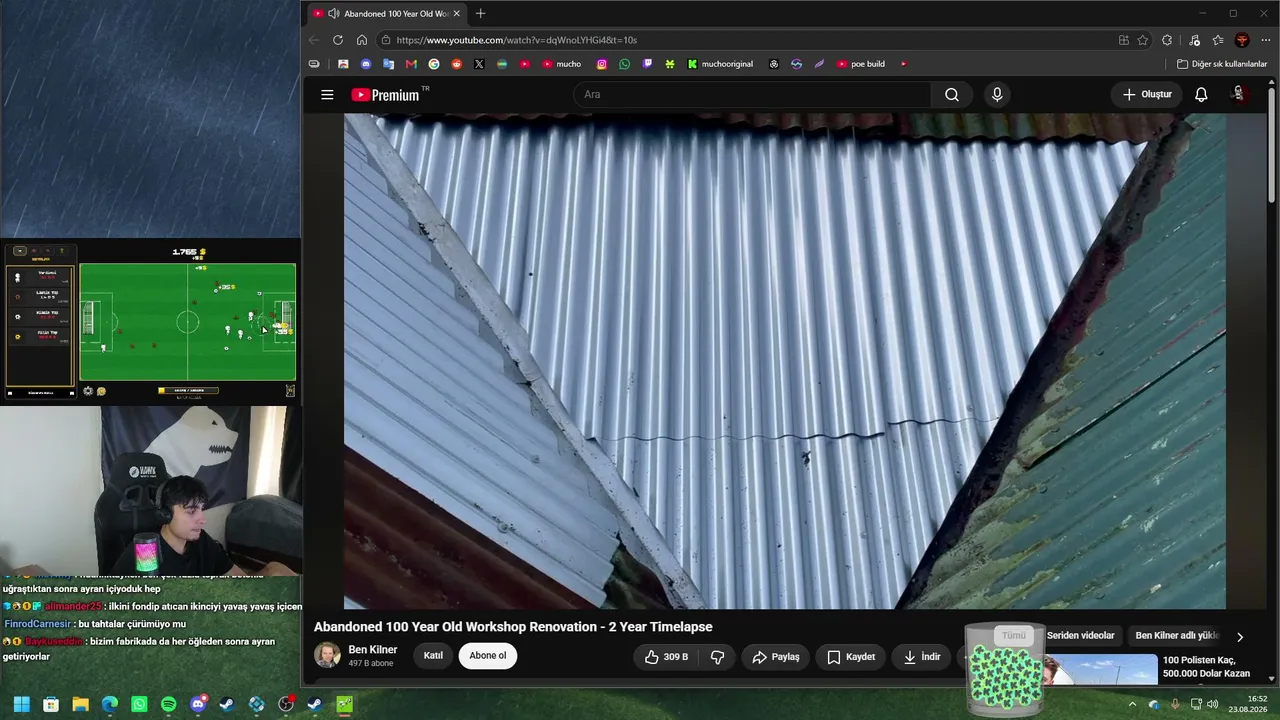Open Ben Kilner channel name link
The width and height of the screenshot is (1280, 720).
coord(373,650)
